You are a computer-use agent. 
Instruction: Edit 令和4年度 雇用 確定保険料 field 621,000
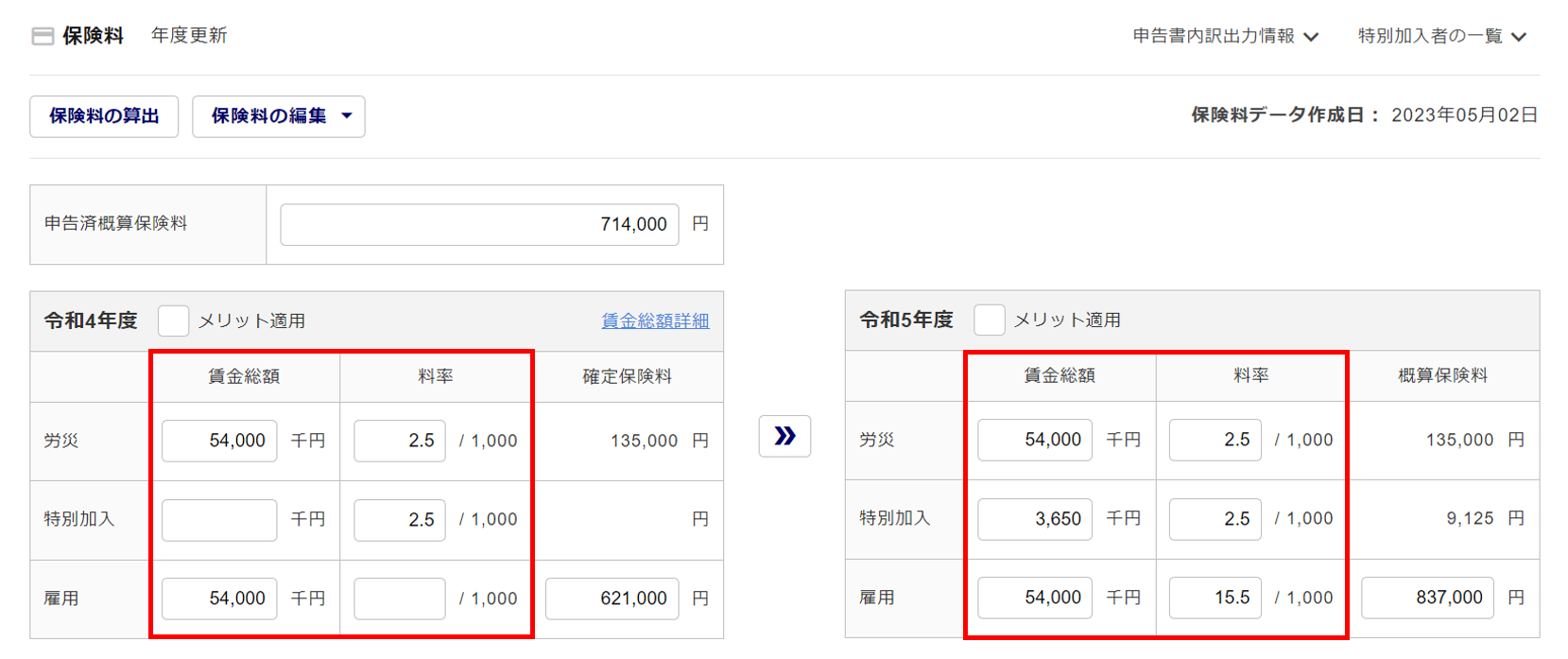click(612, 598)
